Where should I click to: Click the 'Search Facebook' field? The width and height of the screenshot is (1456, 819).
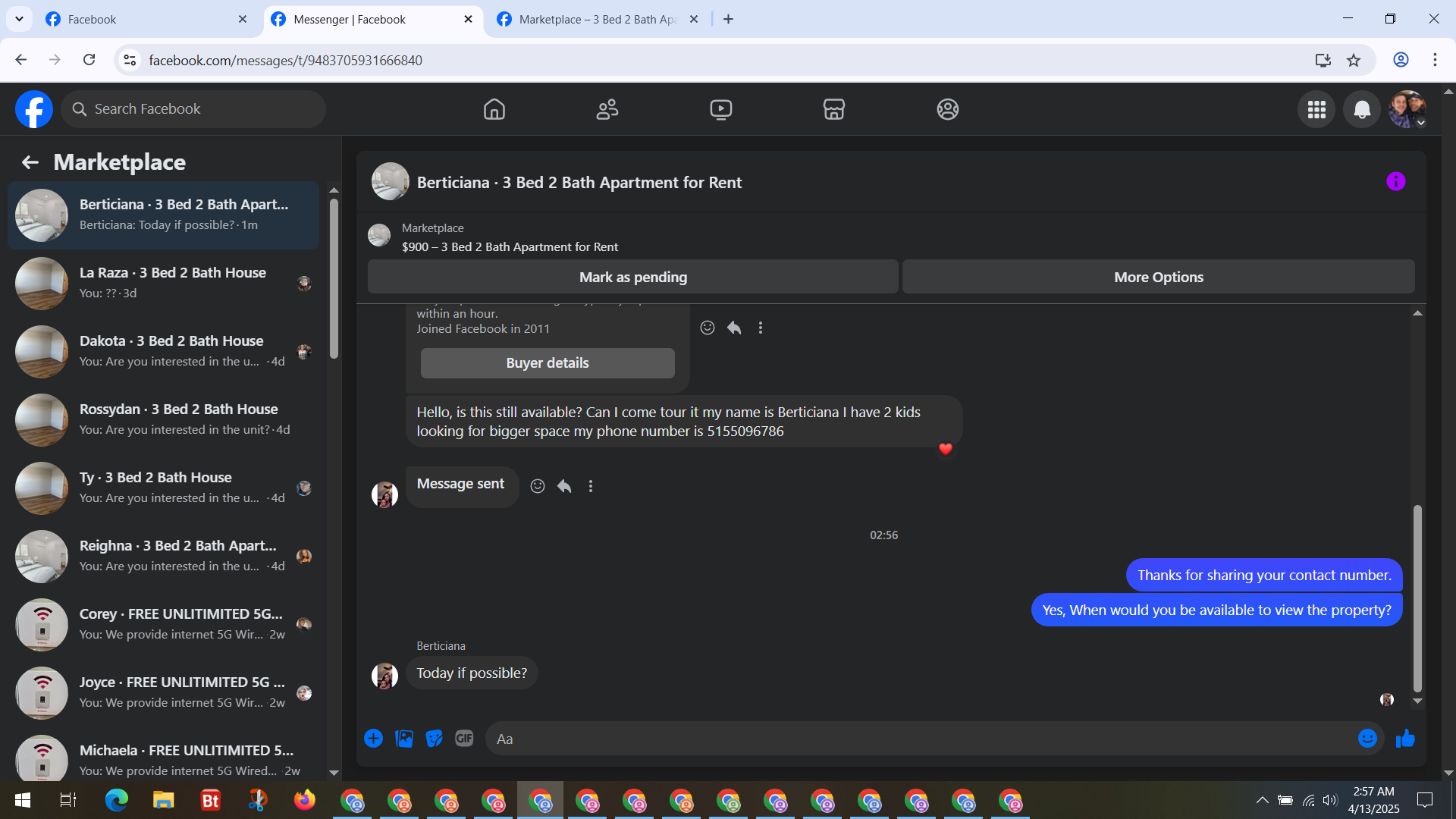(x=193, y=109)
